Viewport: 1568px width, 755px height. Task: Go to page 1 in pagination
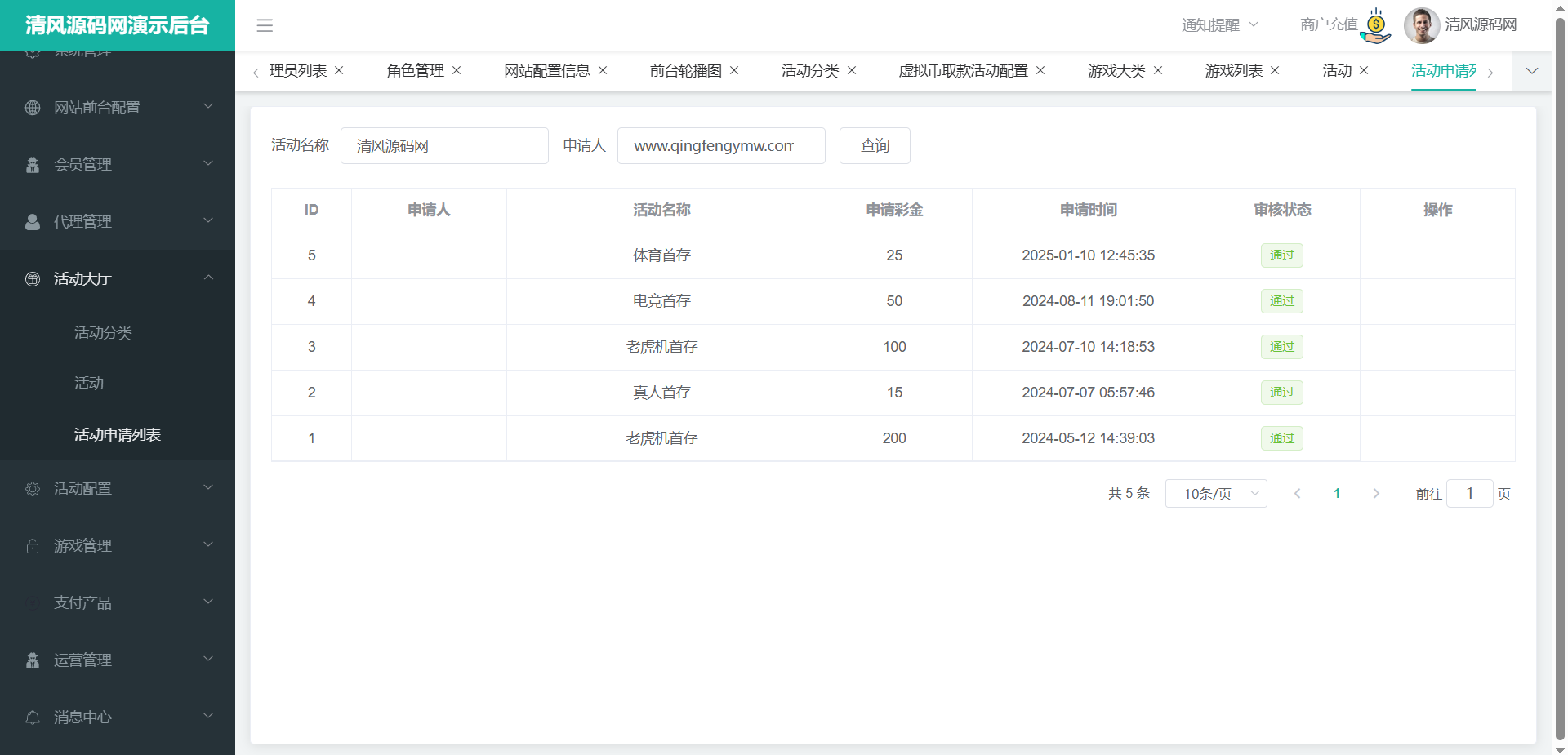(1337, 494)
